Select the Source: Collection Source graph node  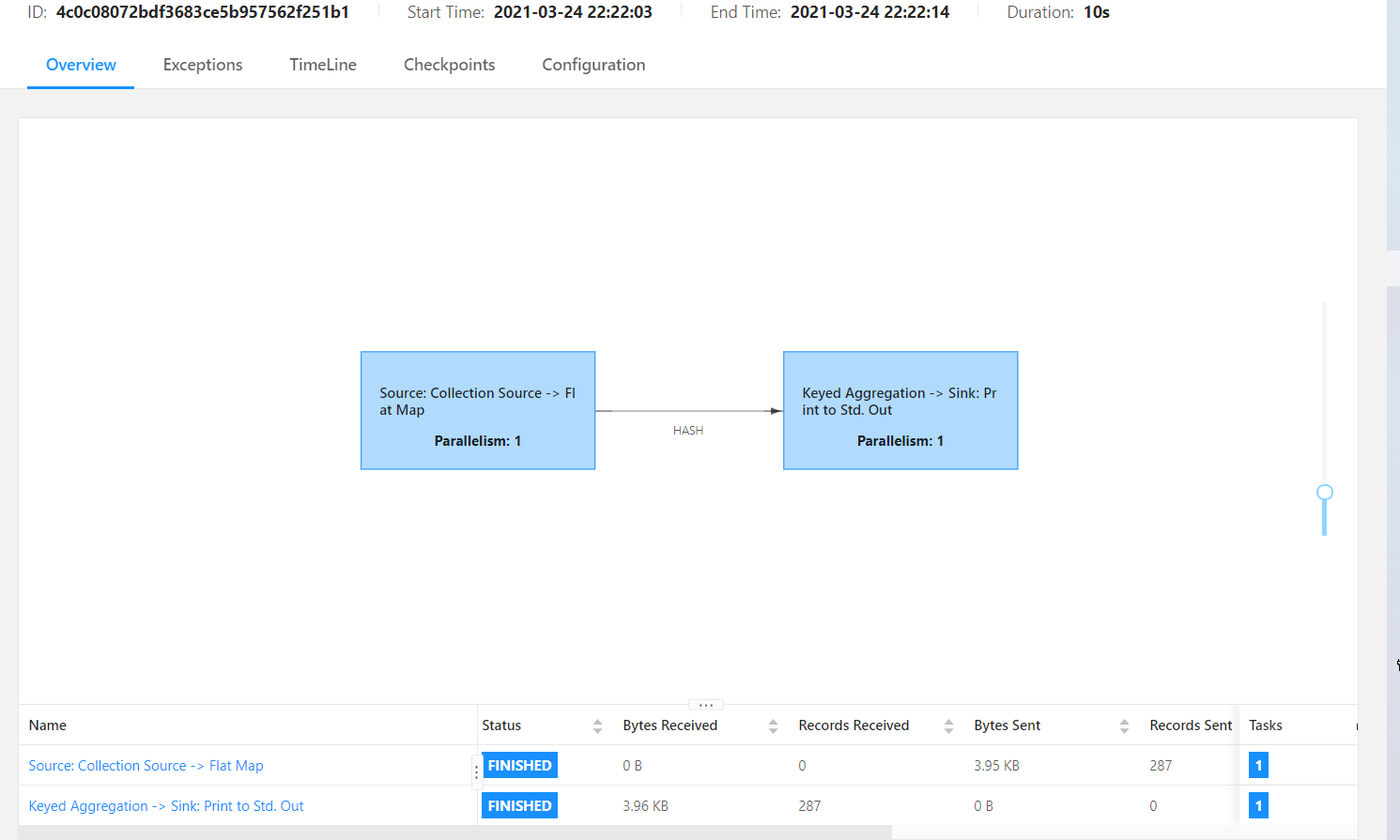[478, 410]
